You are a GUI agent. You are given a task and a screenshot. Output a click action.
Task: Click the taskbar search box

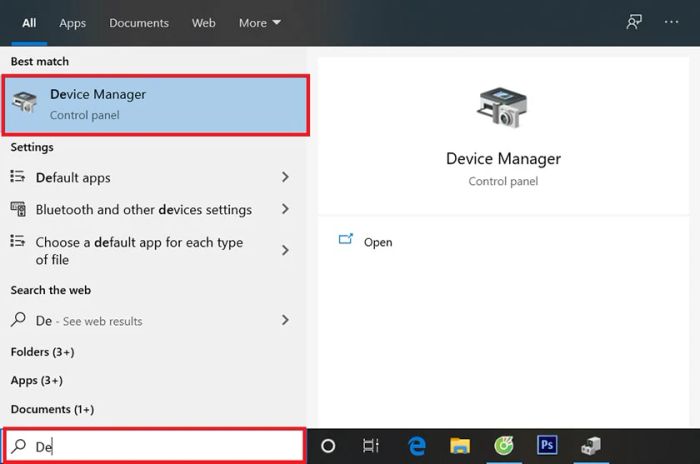coord(155,445)
